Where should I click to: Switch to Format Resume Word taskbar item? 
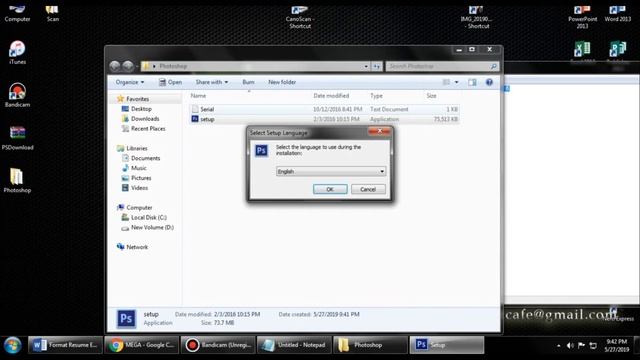click(65, 345)
